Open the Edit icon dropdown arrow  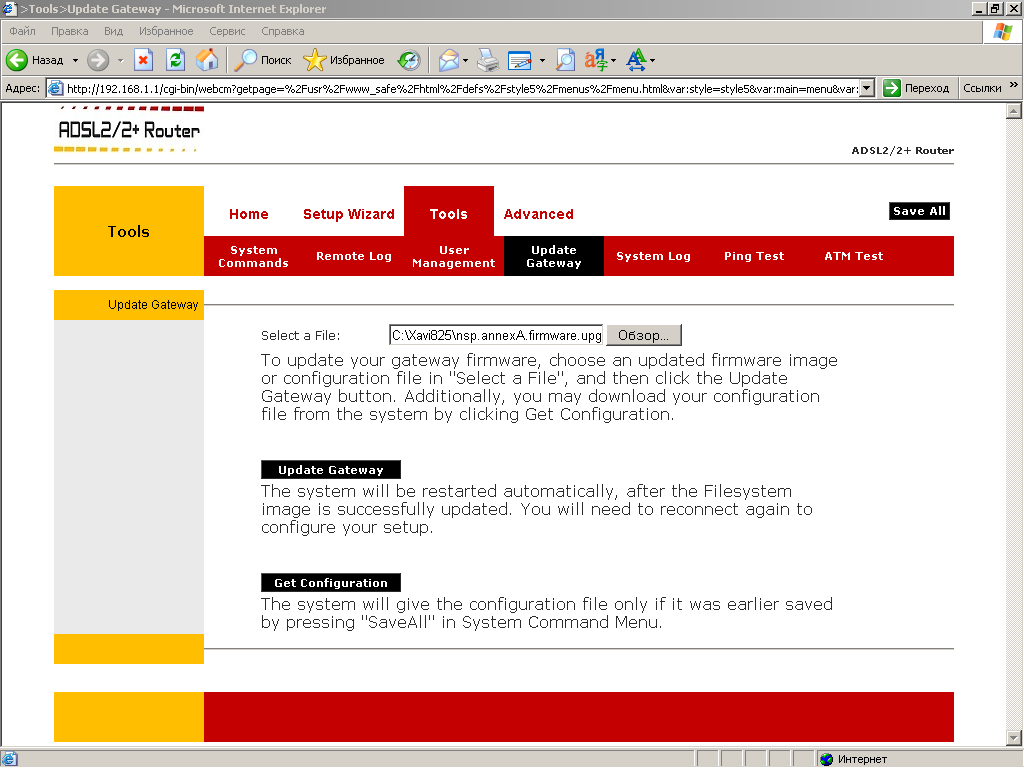pyautogui.click(x=542, y=60)
